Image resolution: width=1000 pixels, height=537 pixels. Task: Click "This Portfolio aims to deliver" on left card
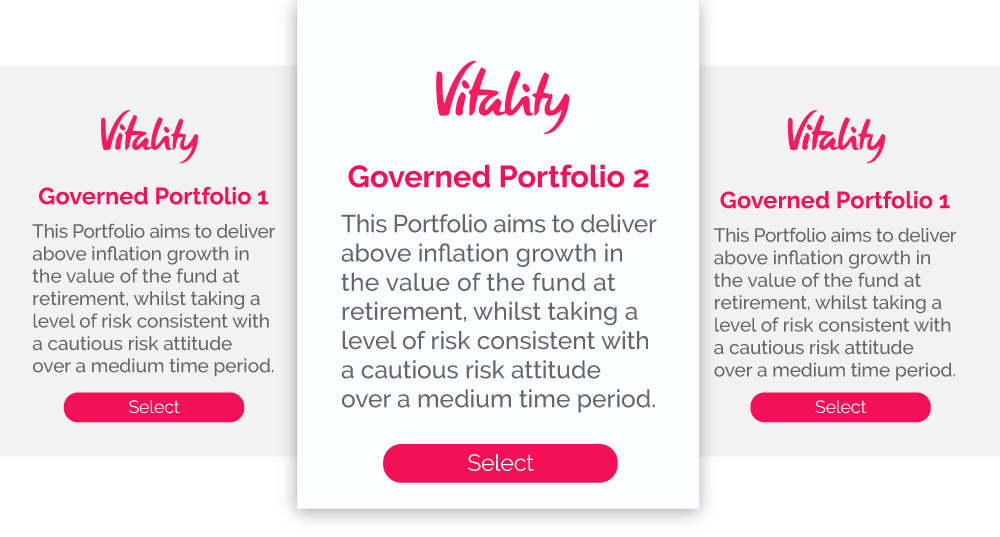(x=153, y=232)
